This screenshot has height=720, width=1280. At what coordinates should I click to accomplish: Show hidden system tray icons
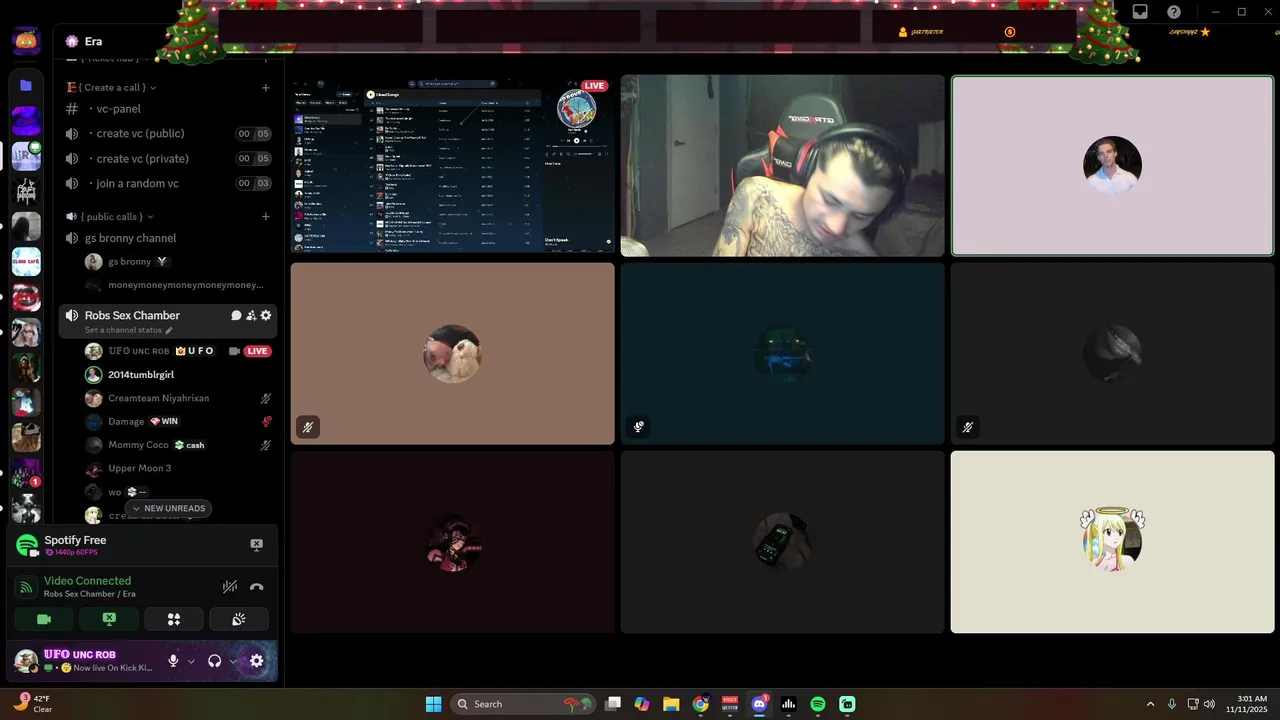click(1150, 704)
